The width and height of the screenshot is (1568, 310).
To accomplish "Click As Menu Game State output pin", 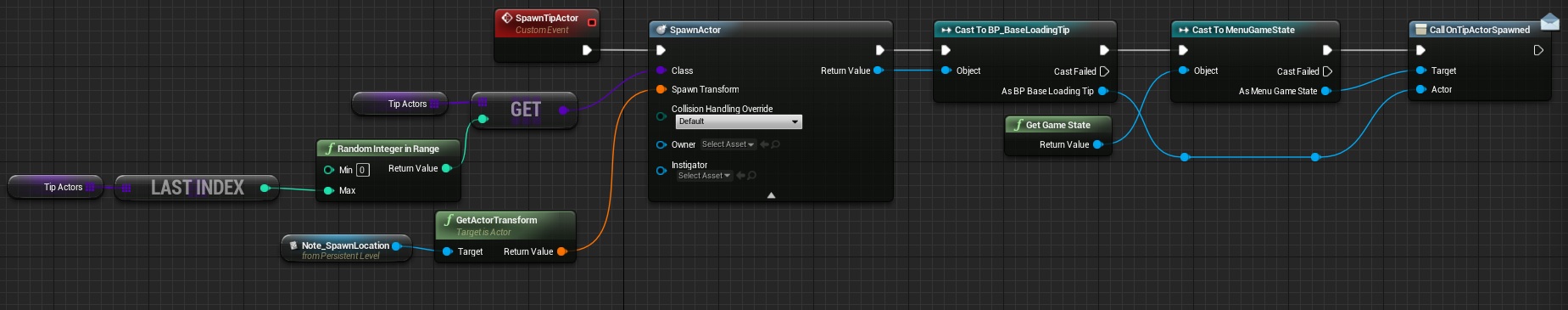I will pos(1326,91).
